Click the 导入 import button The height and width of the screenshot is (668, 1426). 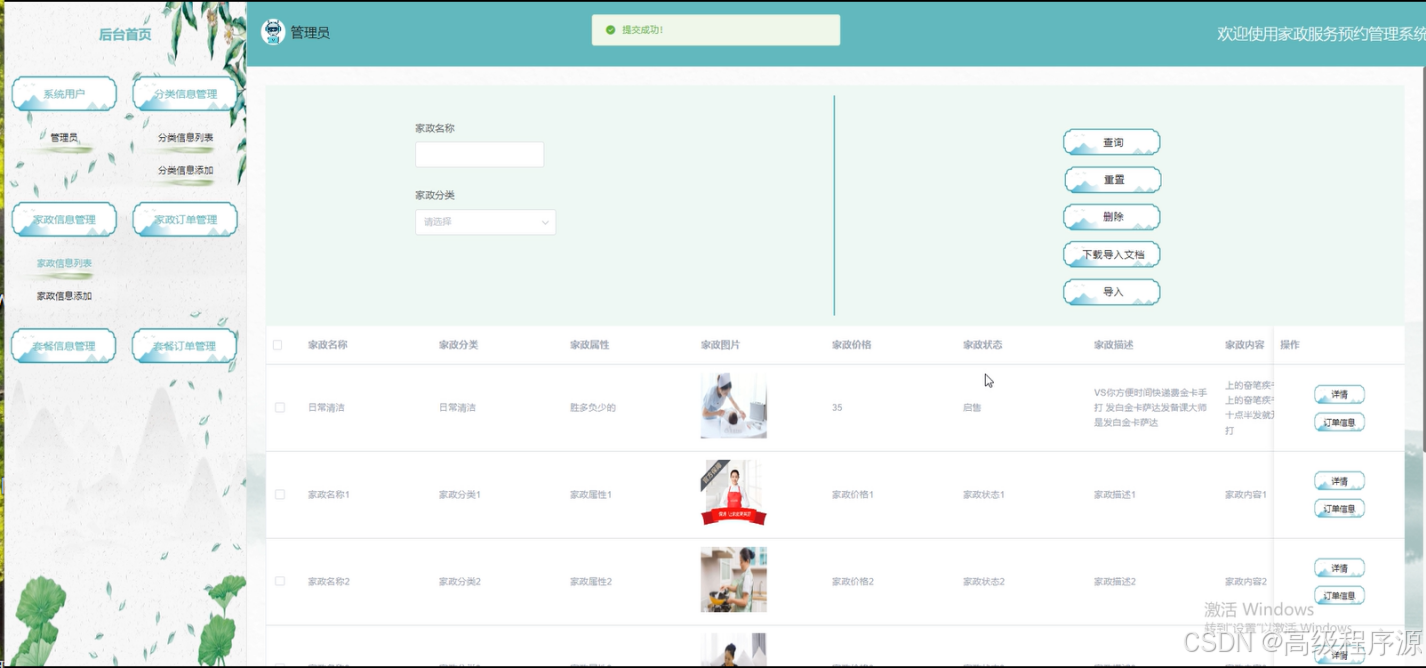[x=1112, y=292]
